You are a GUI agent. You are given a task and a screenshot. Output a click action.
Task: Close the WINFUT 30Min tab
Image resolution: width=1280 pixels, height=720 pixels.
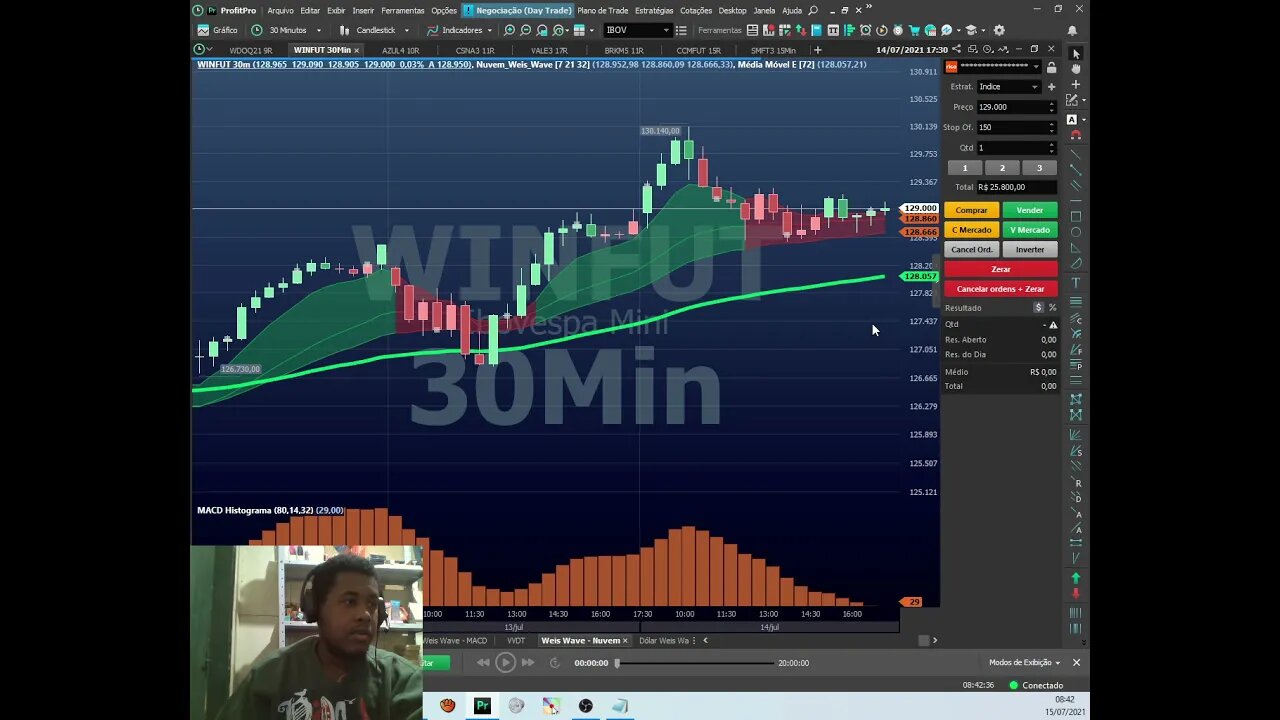pos(357,50)
